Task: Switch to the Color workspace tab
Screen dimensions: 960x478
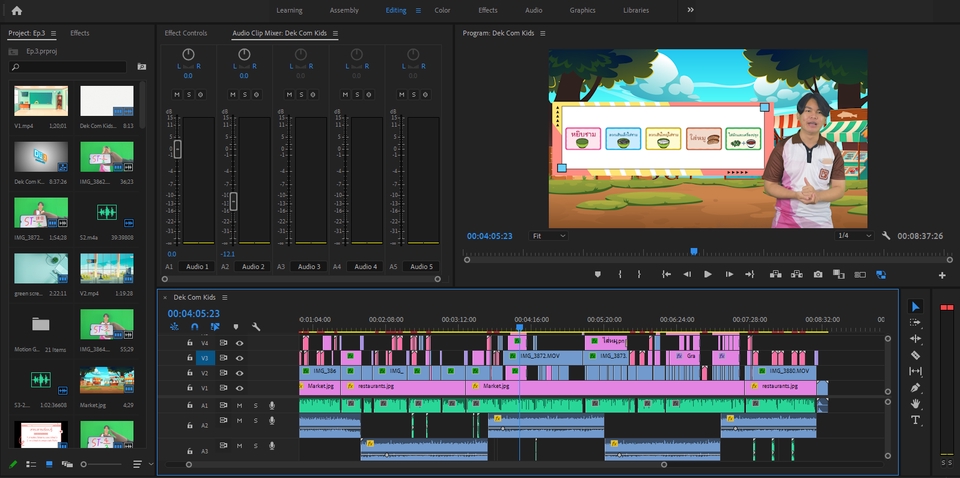Action: pos(442,10)
